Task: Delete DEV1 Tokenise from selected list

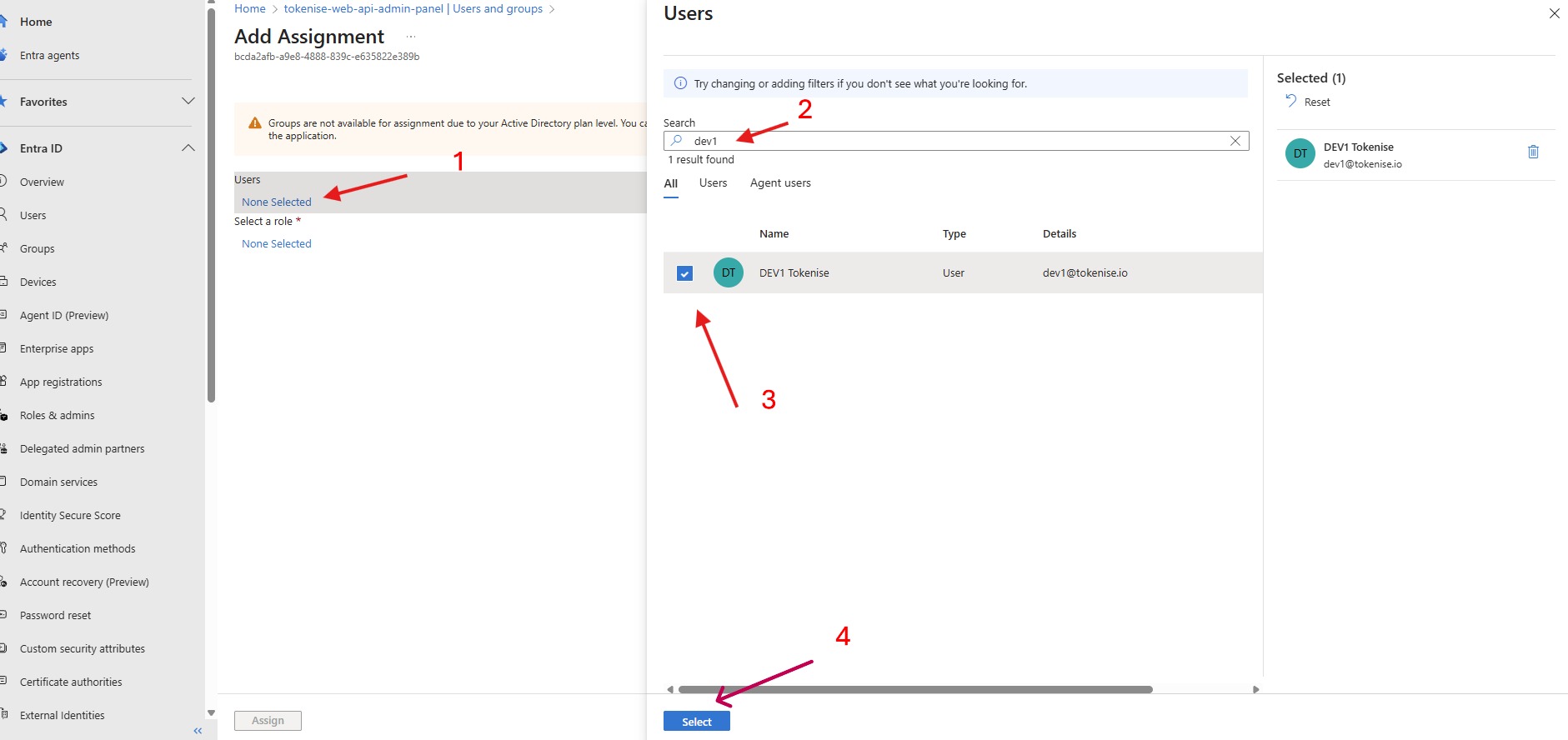Action: tap(1532, 152)
